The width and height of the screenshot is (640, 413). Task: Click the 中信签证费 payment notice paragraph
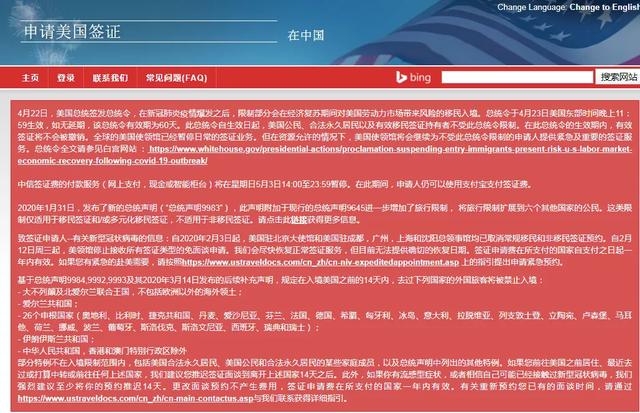point(275,184)
